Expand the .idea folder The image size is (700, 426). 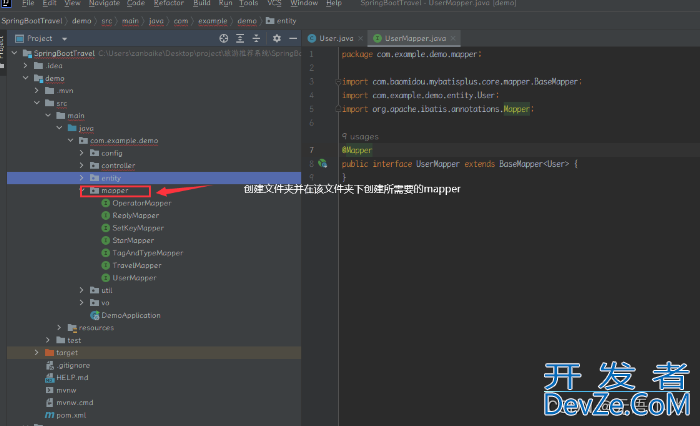[x=25, y=66]
